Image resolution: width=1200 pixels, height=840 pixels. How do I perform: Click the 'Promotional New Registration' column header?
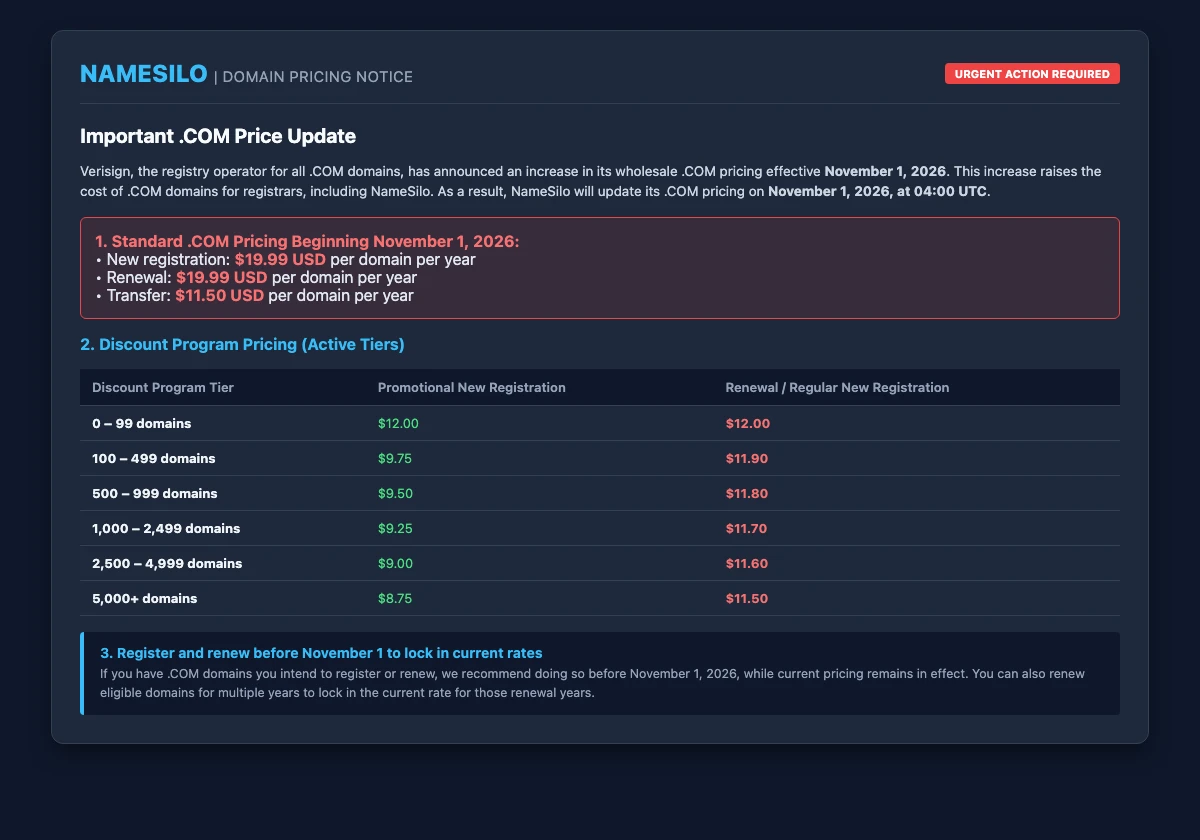pos(472,388)
